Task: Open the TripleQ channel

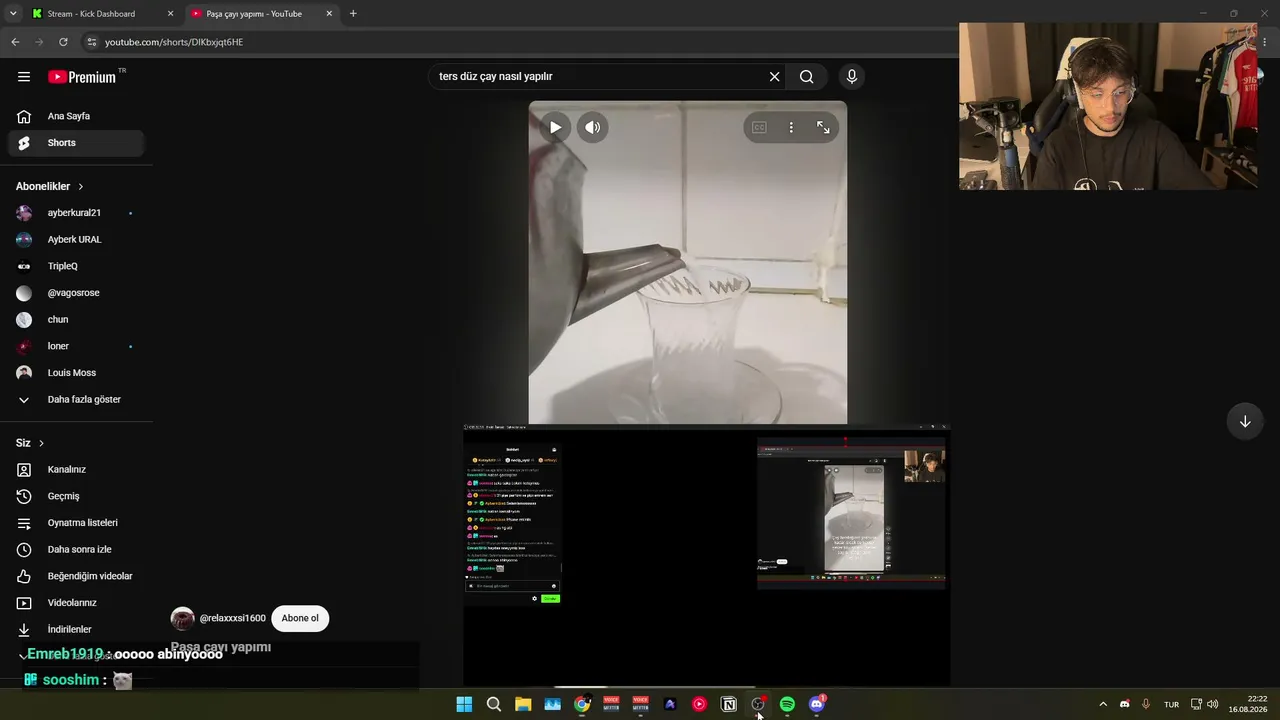Action: tap(76, 266)
